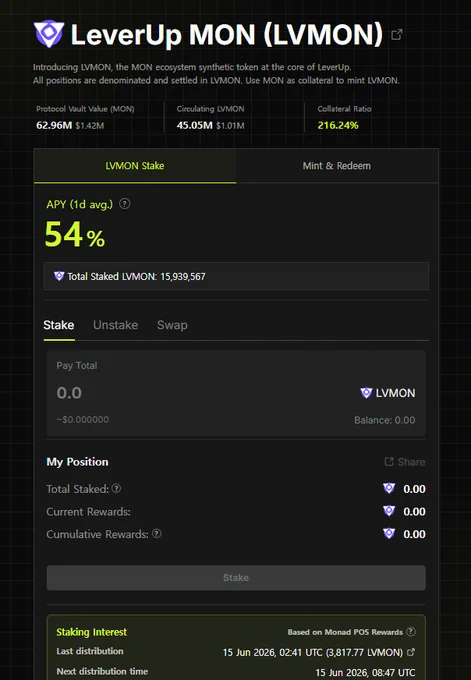The width and height of the screenshot is (471, 680).
Task: Open last distribution transaction external link icon
Action: click(x=411, y=652)
